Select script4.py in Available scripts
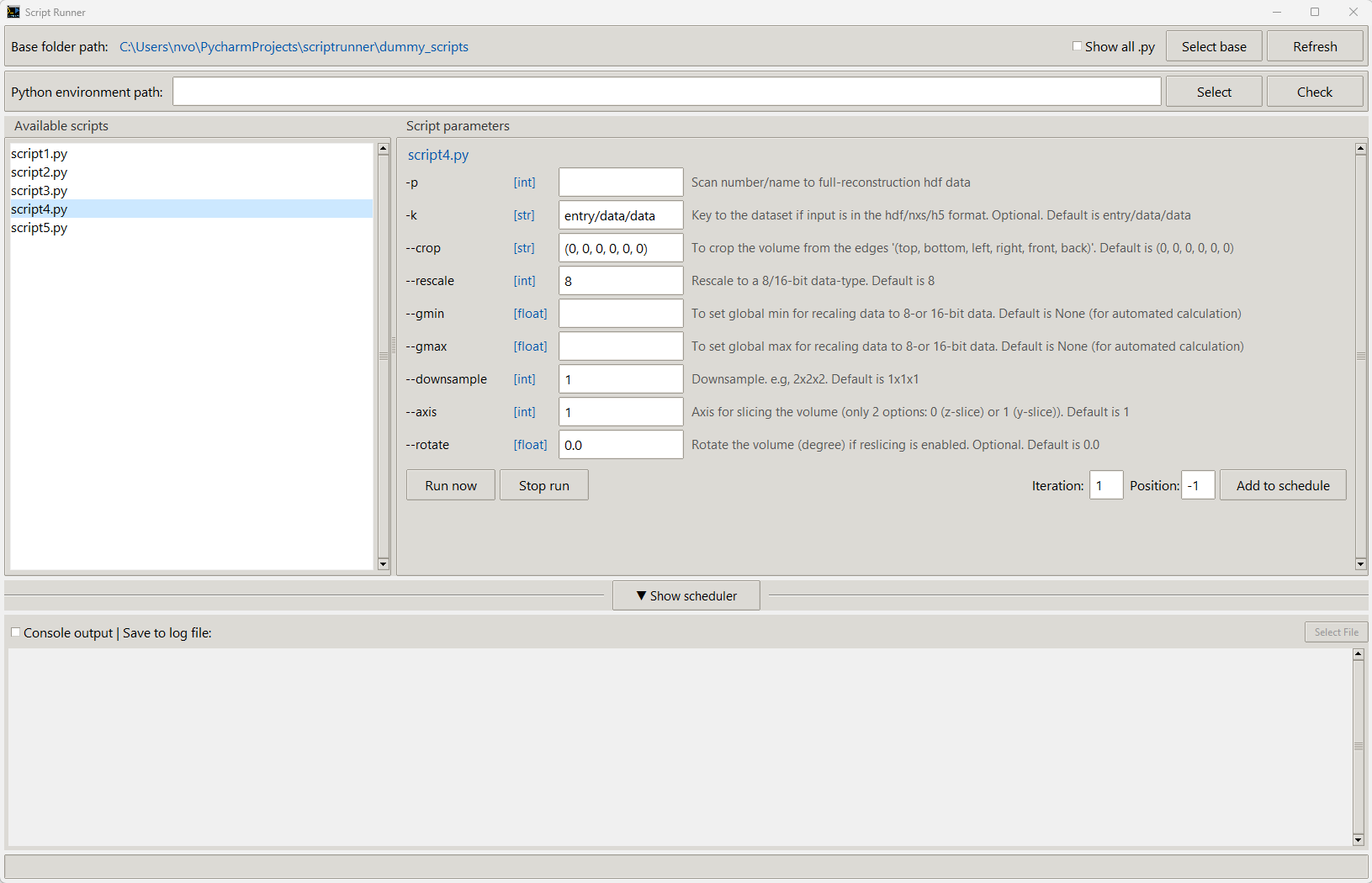This screenshot has width=1372, height=883. coord(191,209)
